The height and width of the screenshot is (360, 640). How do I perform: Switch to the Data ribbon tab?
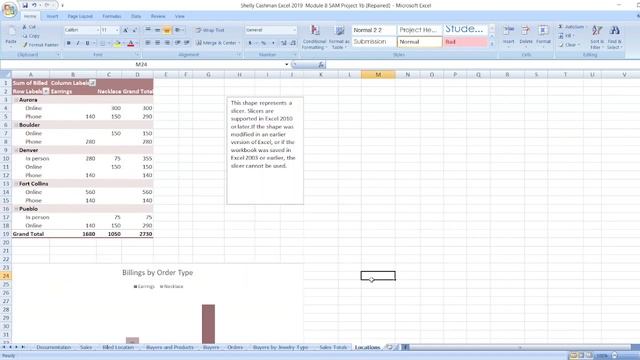136,16
